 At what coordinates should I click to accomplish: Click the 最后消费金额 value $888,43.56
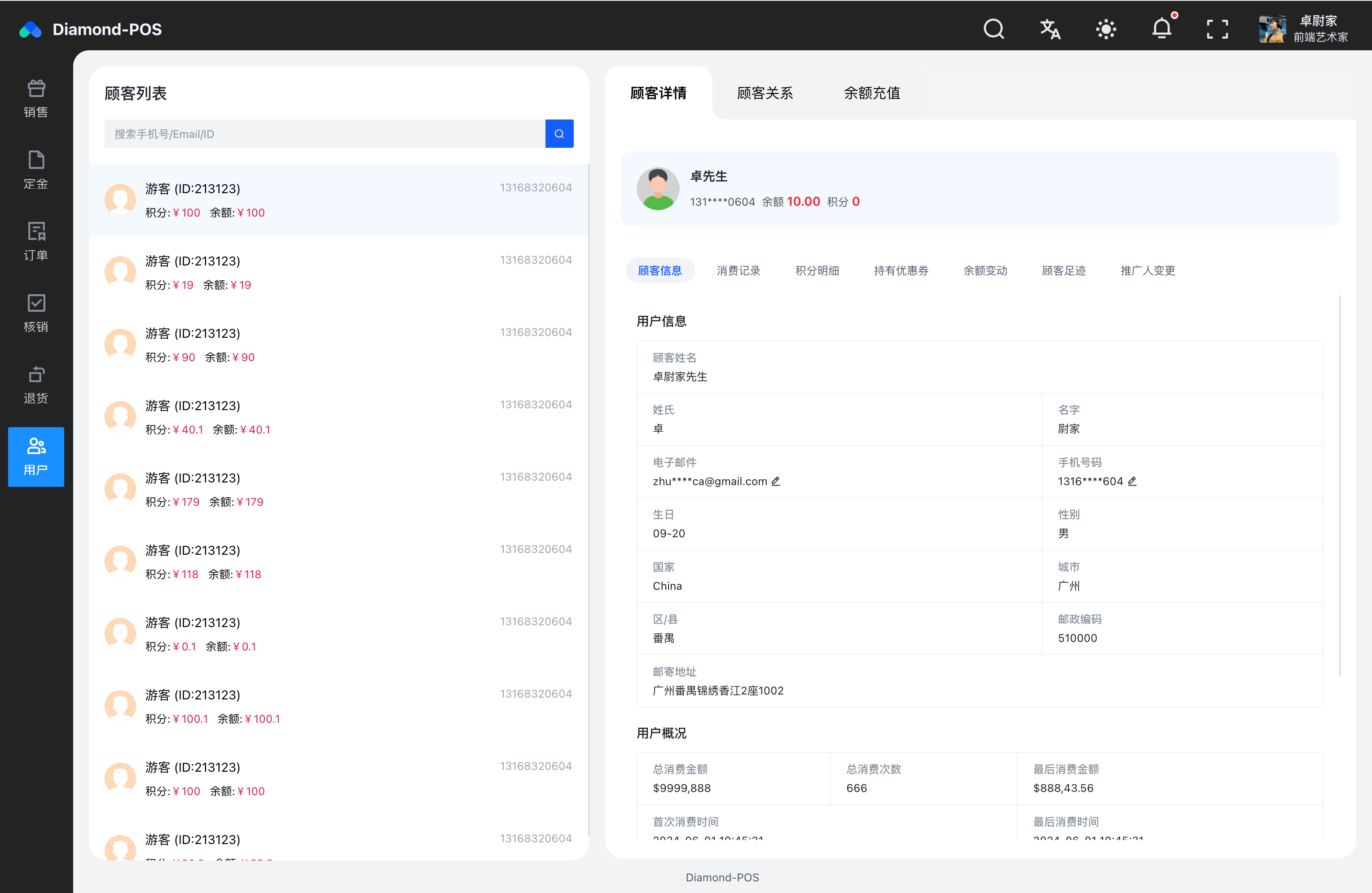(1063, 788)
